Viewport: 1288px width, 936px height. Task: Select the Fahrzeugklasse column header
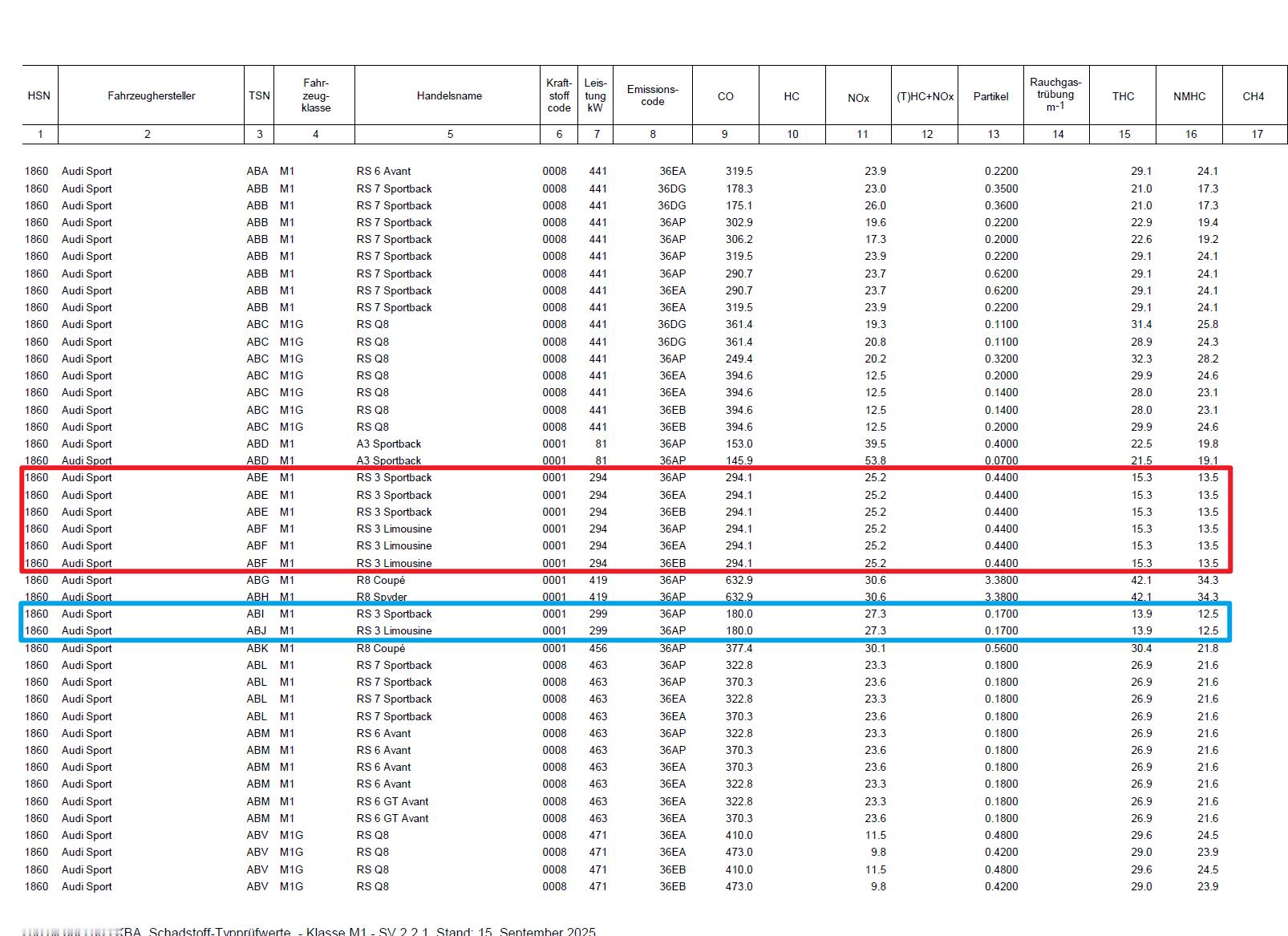(x=316, y=95)
